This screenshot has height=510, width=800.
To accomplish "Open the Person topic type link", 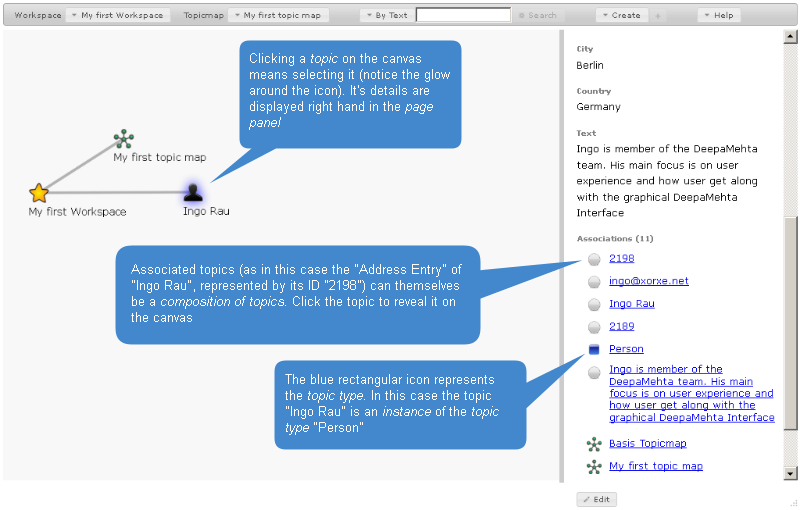I will click(x=626, y=349).
